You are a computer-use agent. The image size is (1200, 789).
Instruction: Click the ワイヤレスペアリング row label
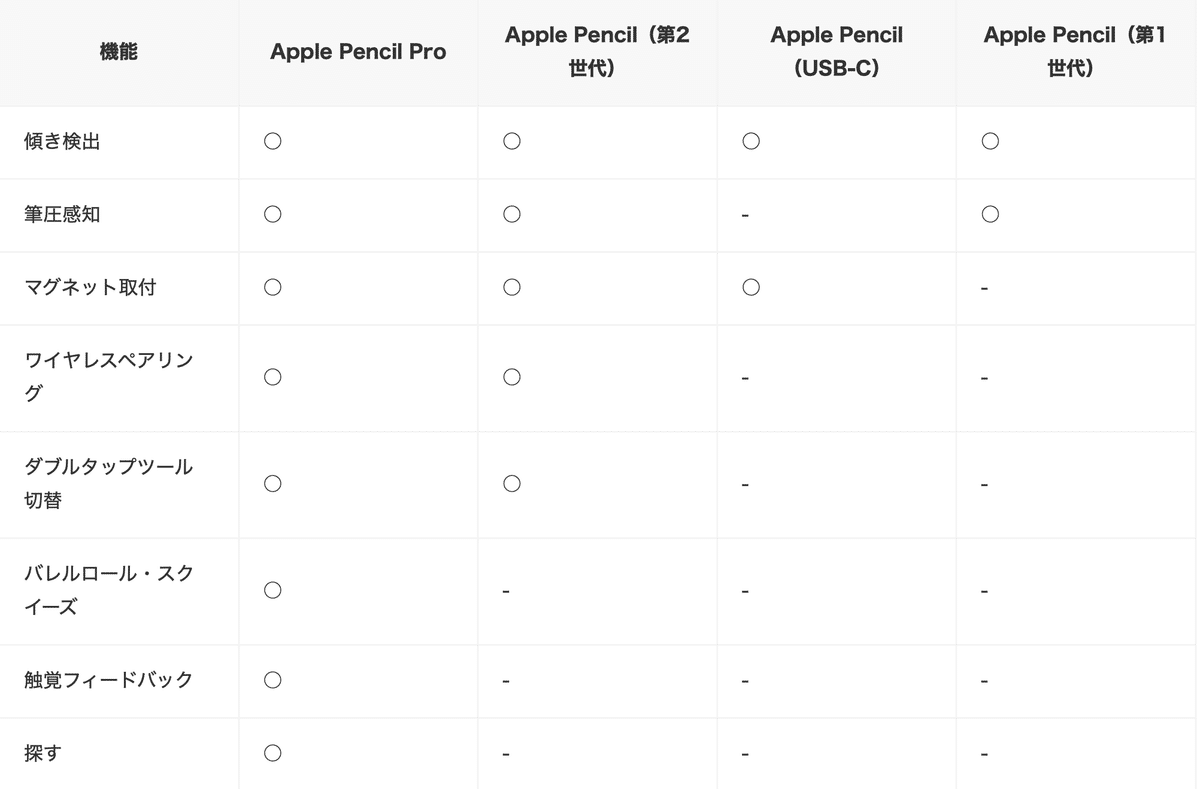pos(108,377)
